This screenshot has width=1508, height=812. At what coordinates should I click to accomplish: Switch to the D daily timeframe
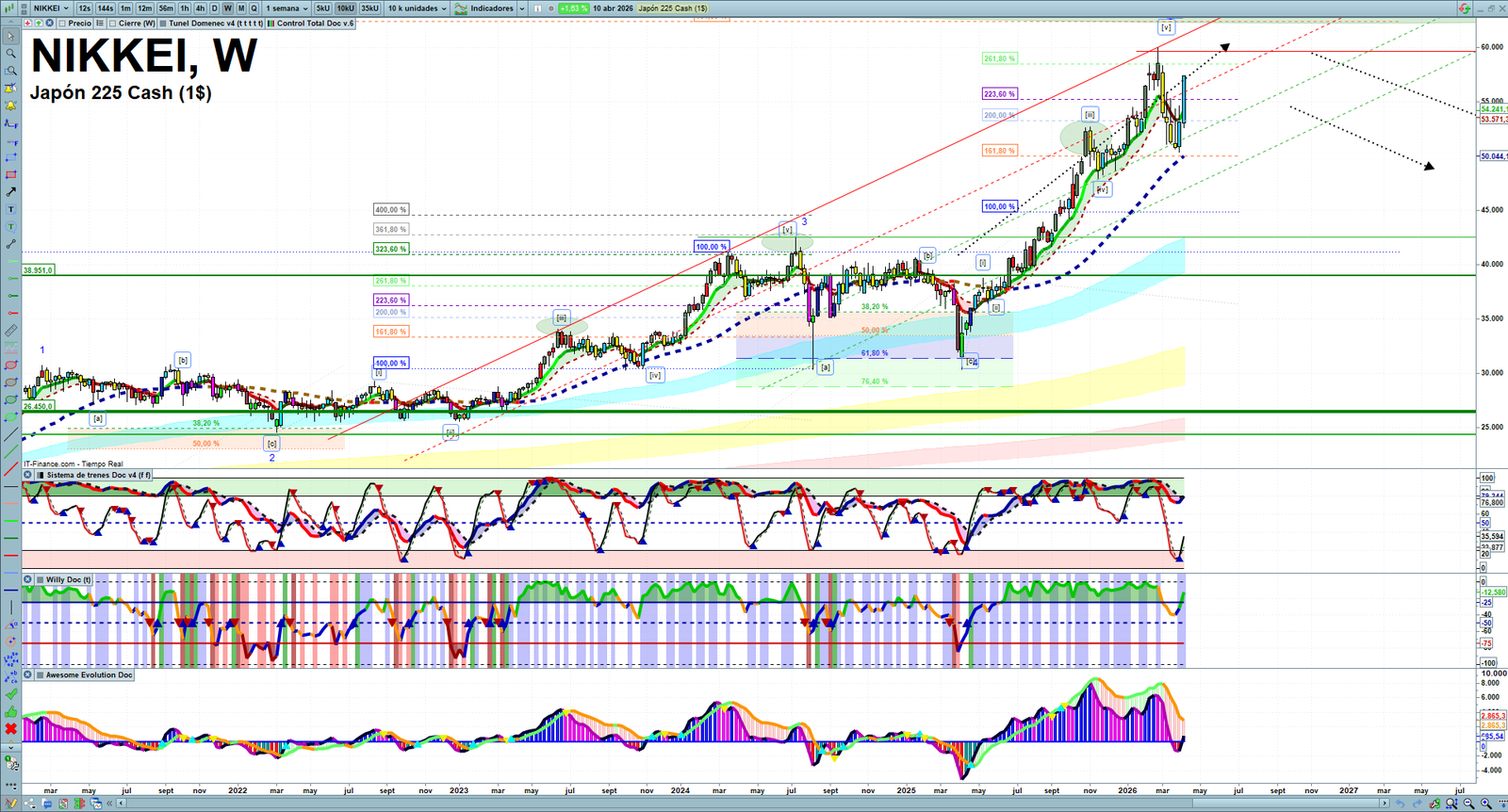click(x=214, y=8)
